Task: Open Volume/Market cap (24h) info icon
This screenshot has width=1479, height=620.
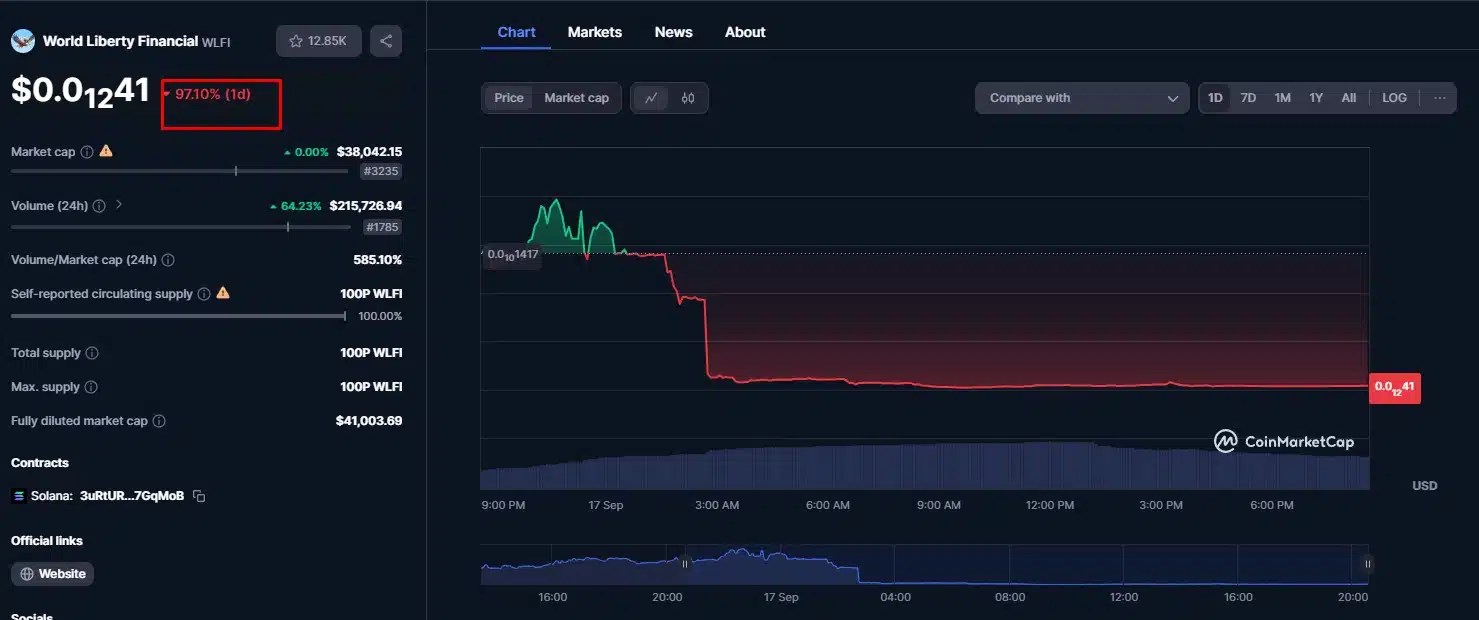Action: [168, 260]
